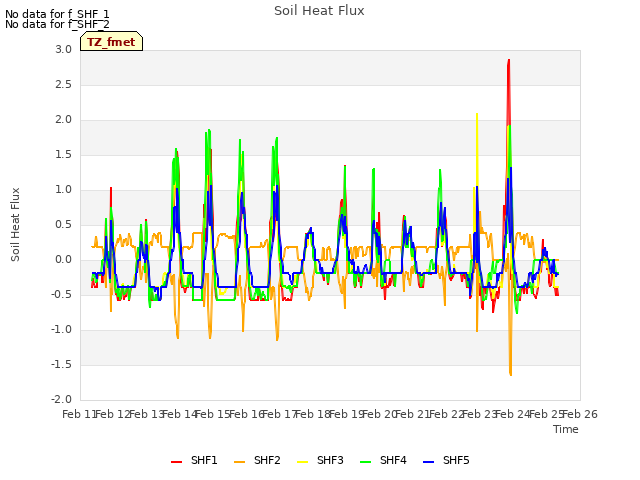Click the chart title Soil Heat Flux
640x480 pixels.
pyautogui.click(x=319, y=11)
